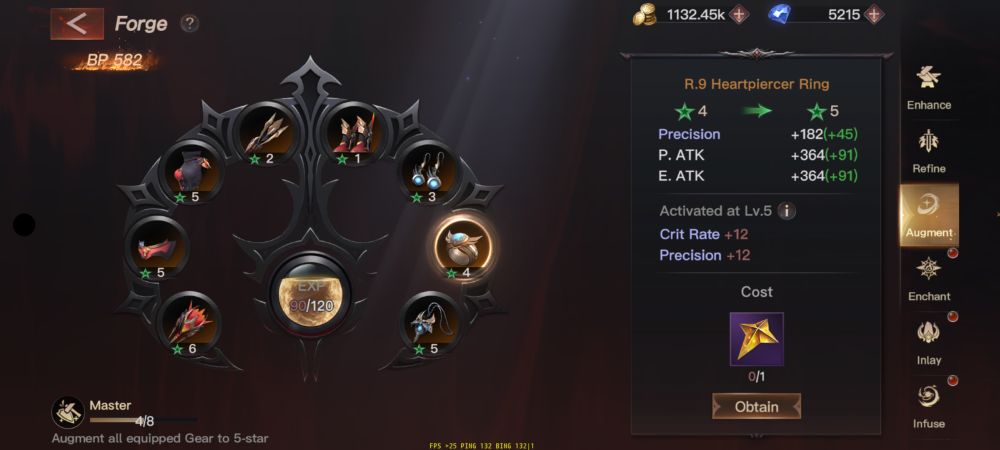Show info for Activated at Lv.5
The height and width of the screenshot is (450, 1000).
(x=787, y=211)
